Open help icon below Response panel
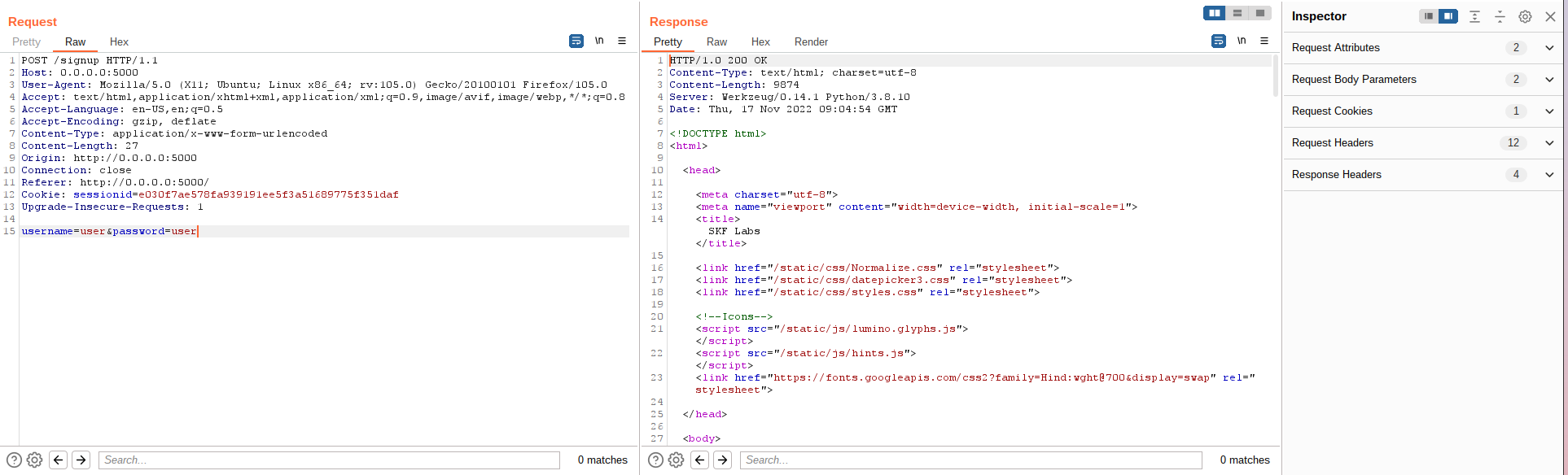The height and width of the screenshot is (475, 1568). (x=655, y=460)
